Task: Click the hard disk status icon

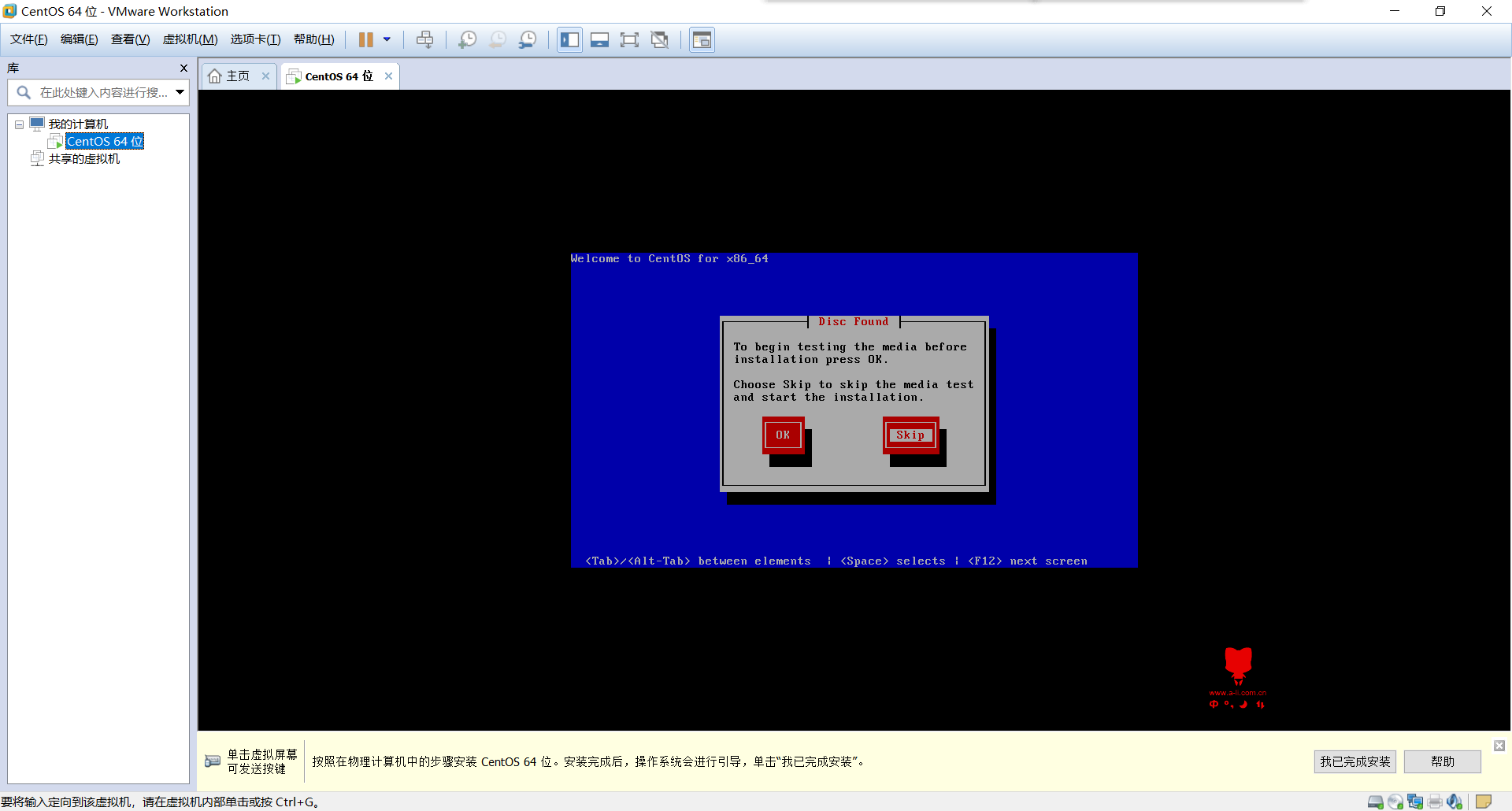Action: click(x=1376, y=802)
